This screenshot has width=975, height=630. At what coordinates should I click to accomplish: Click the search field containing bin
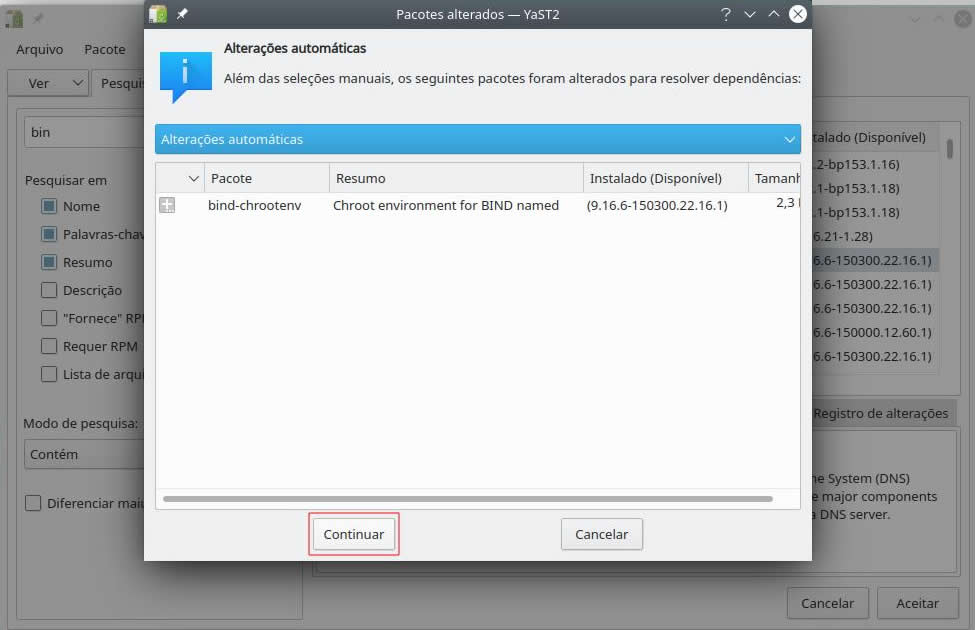coord(85,132)
